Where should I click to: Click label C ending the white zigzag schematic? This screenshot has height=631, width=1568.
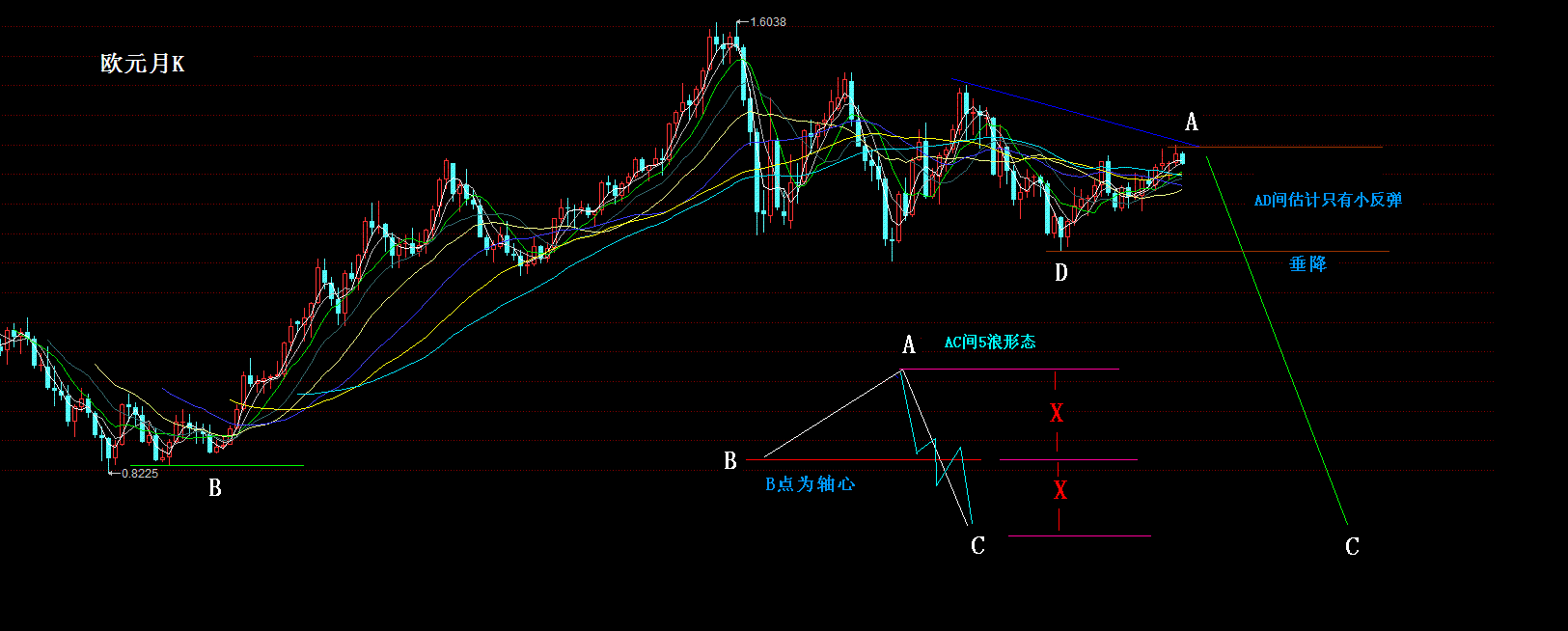click(x=977, y=546)
